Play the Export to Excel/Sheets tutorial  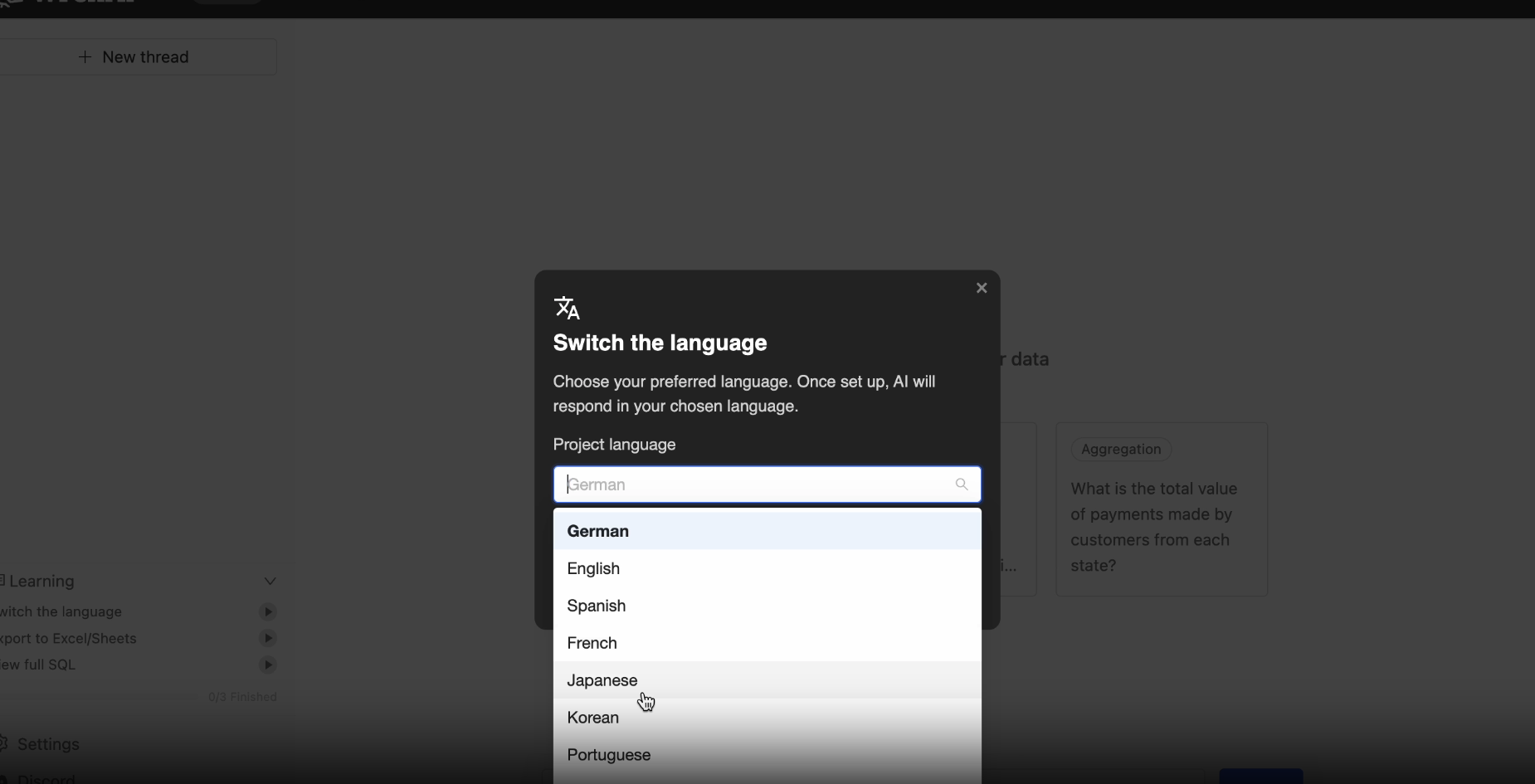267,639
